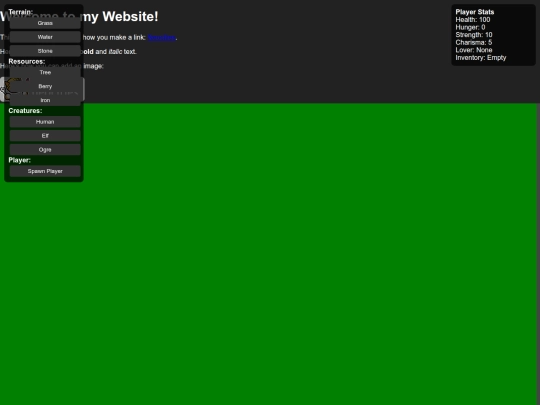Viewport: 540px width, 405px height.
Task: Click the 'Lover: None' stat text
Action: click(x=474, y=50)
